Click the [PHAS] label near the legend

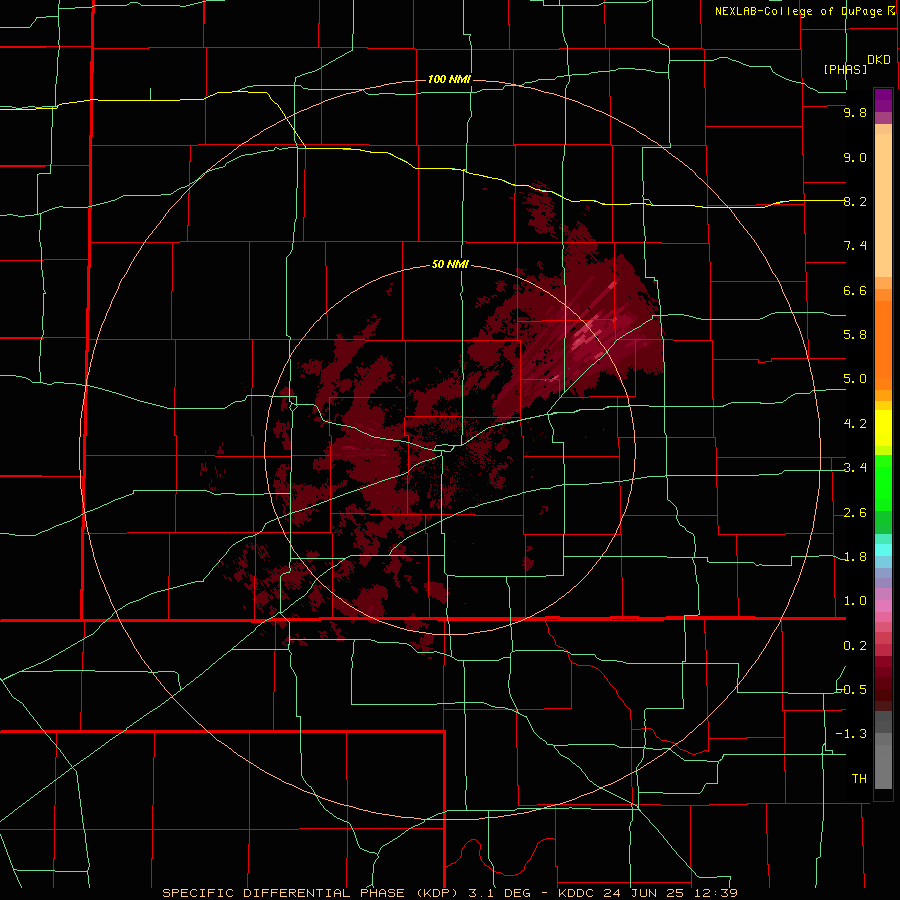point(845,69)
